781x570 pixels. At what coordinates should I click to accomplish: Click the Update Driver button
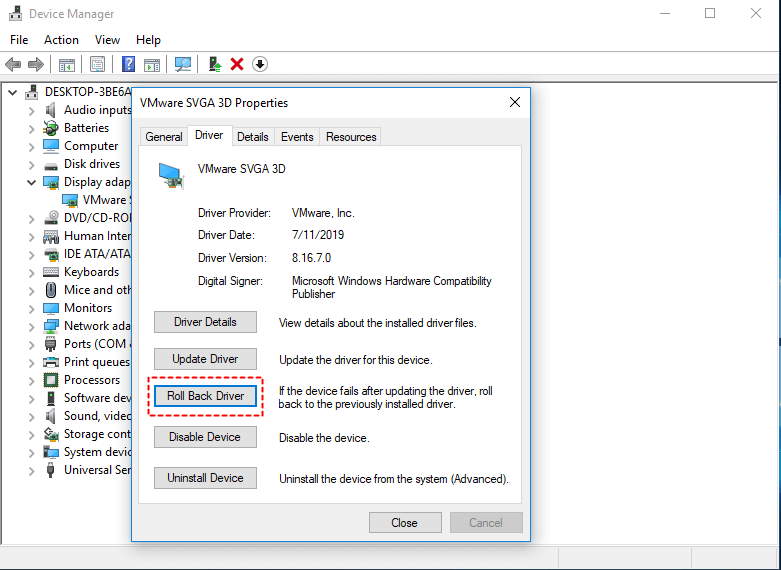(x=205, y=359)
